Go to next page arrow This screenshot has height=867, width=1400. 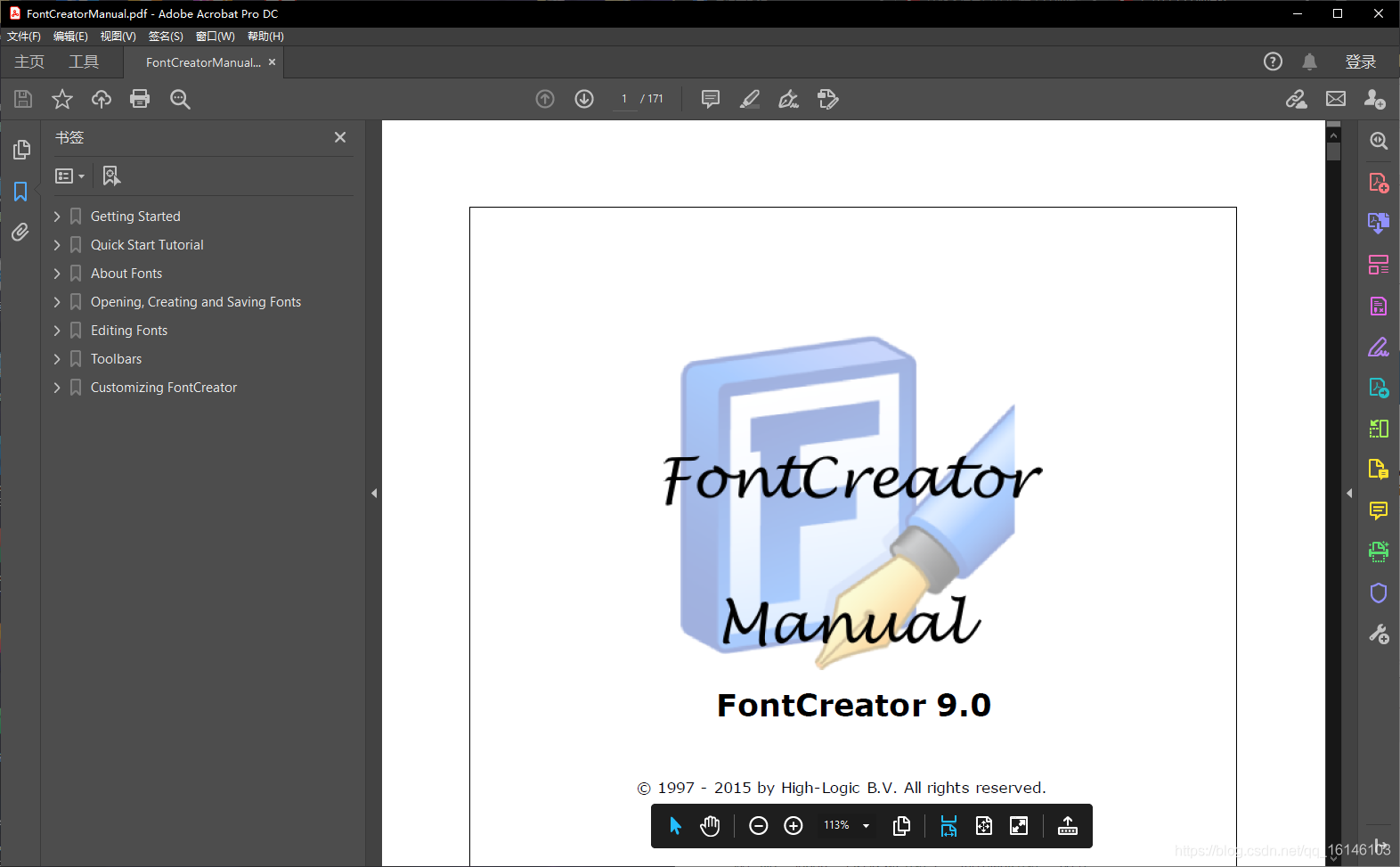click(x=584, y=99)
